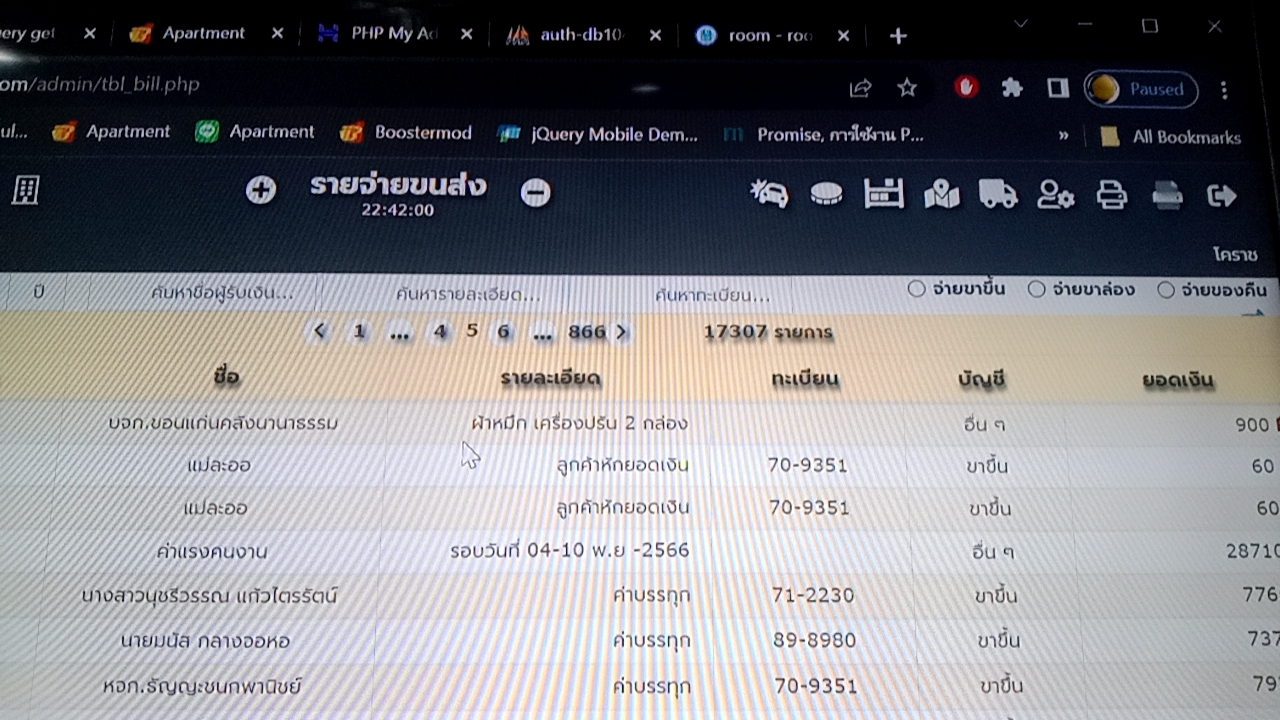Open the user settings gear icon

tap(1055, 195)
